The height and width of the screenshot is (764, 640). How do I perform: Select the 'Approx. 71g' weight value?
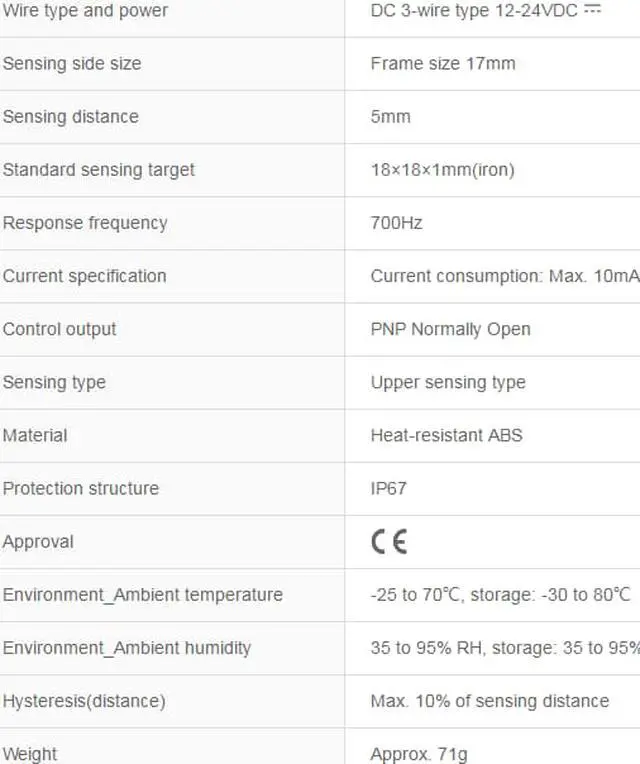point(418,753)
